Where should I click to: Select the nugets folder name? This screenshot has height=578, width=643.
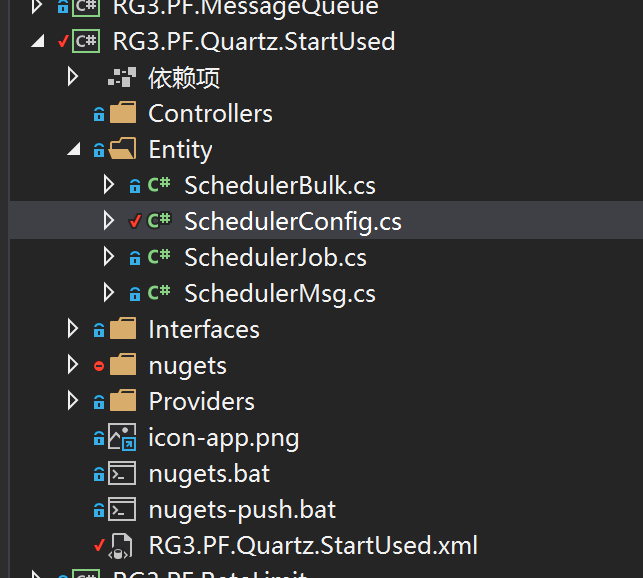[x=187, y=366]
